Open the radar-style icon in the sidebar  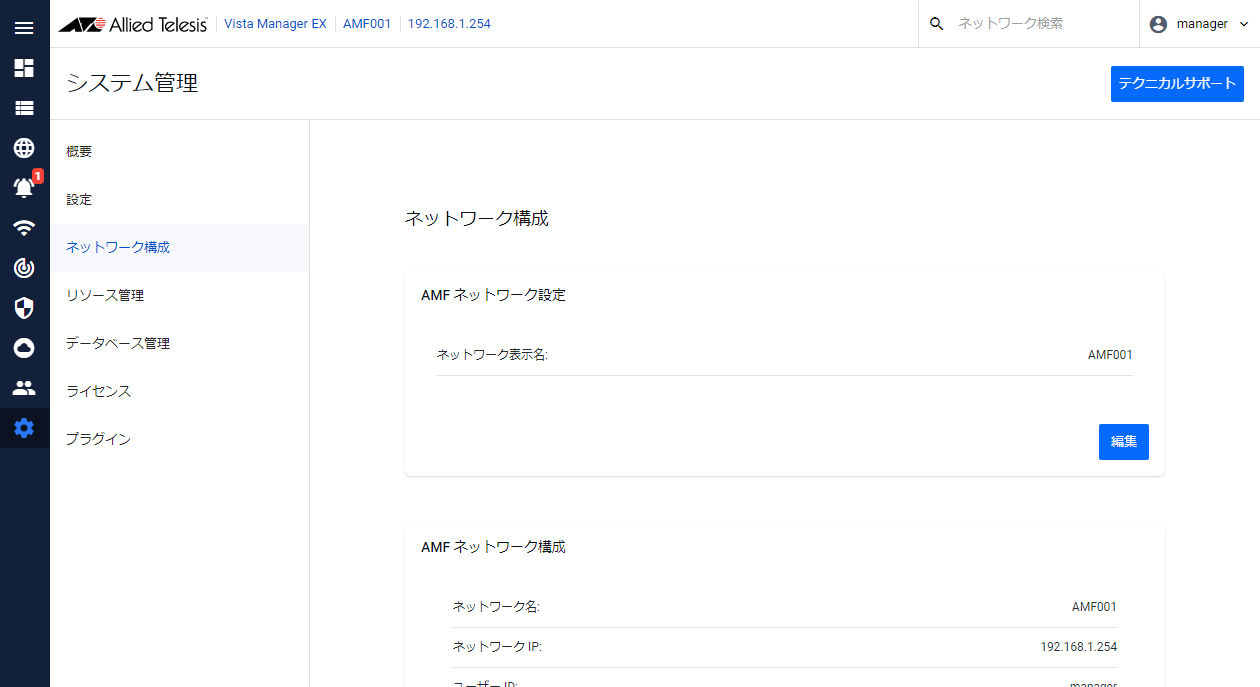[x=24, y=268]
